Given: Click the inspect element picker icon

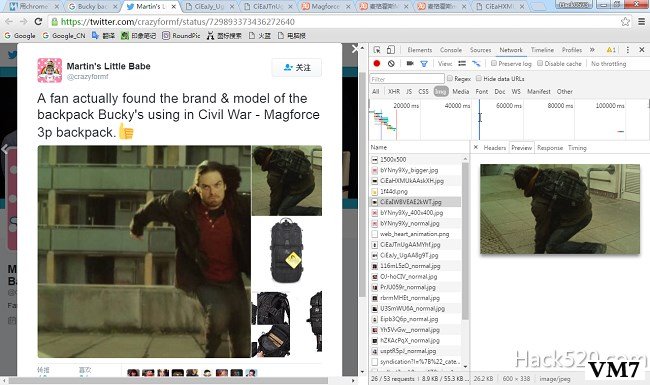Looking at the screenshot, I should pos(377,50).
